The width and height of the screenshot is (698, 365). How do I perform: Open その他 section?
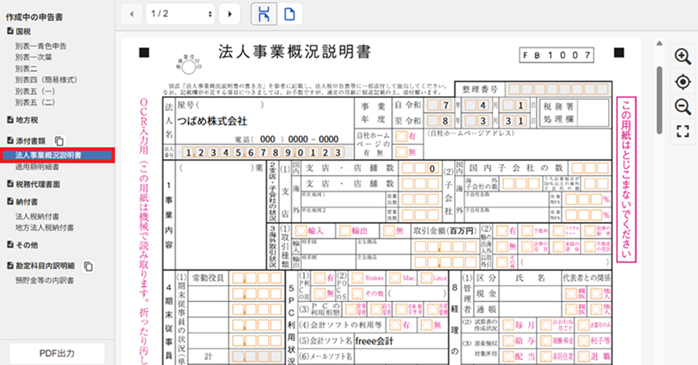22,245
